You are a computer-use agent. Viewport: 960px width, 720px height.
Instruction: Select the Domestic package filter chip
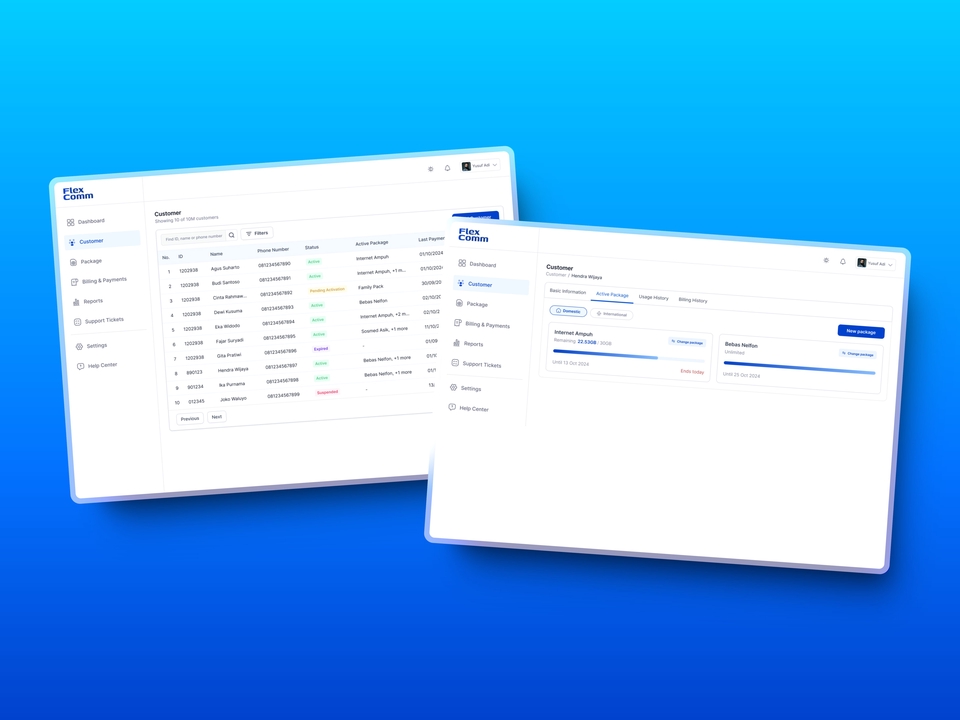pos(568,311)
